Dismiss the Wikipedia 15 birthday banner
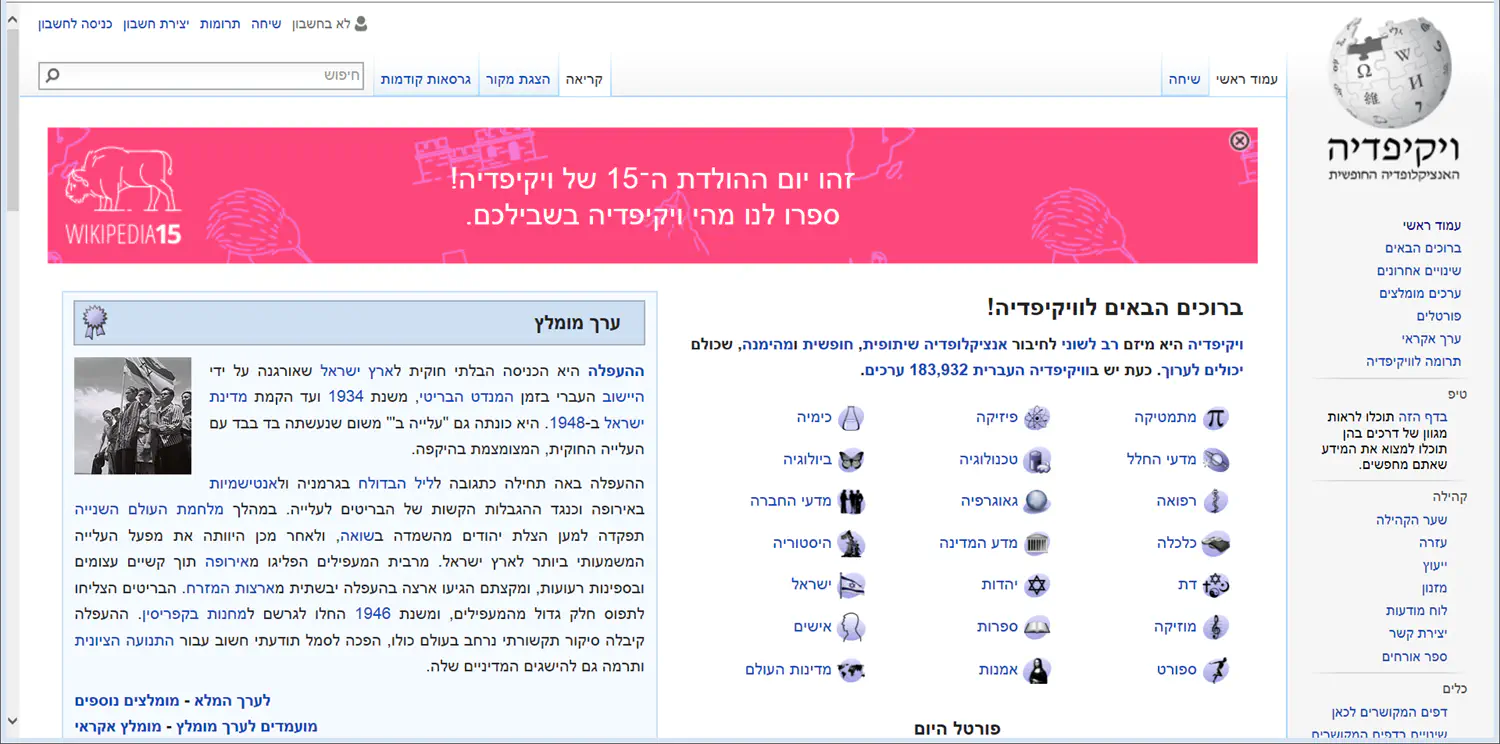1500x744 pixels. point(1239,141)
